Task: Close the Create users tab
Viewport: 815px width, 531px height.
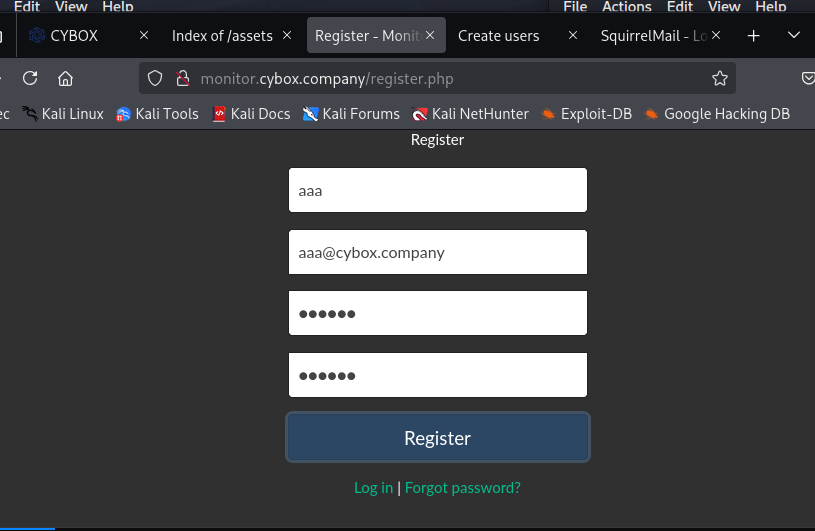Action: (573, 35)
